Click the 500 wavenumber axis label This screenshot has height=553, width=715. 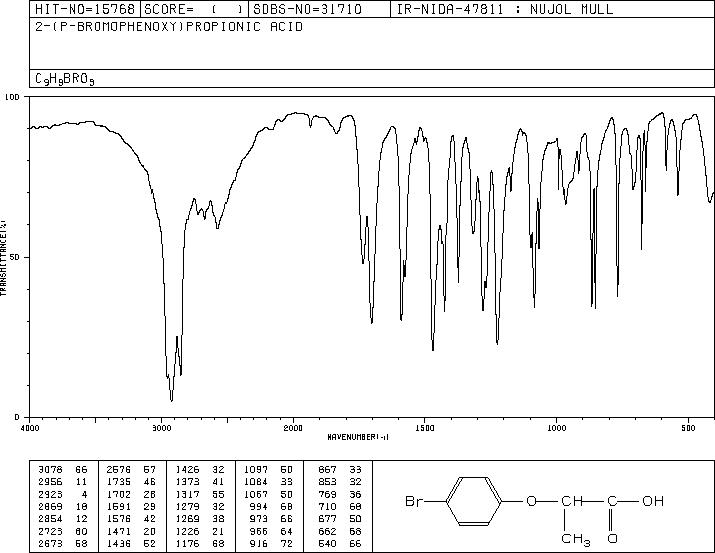click(689, 428)
